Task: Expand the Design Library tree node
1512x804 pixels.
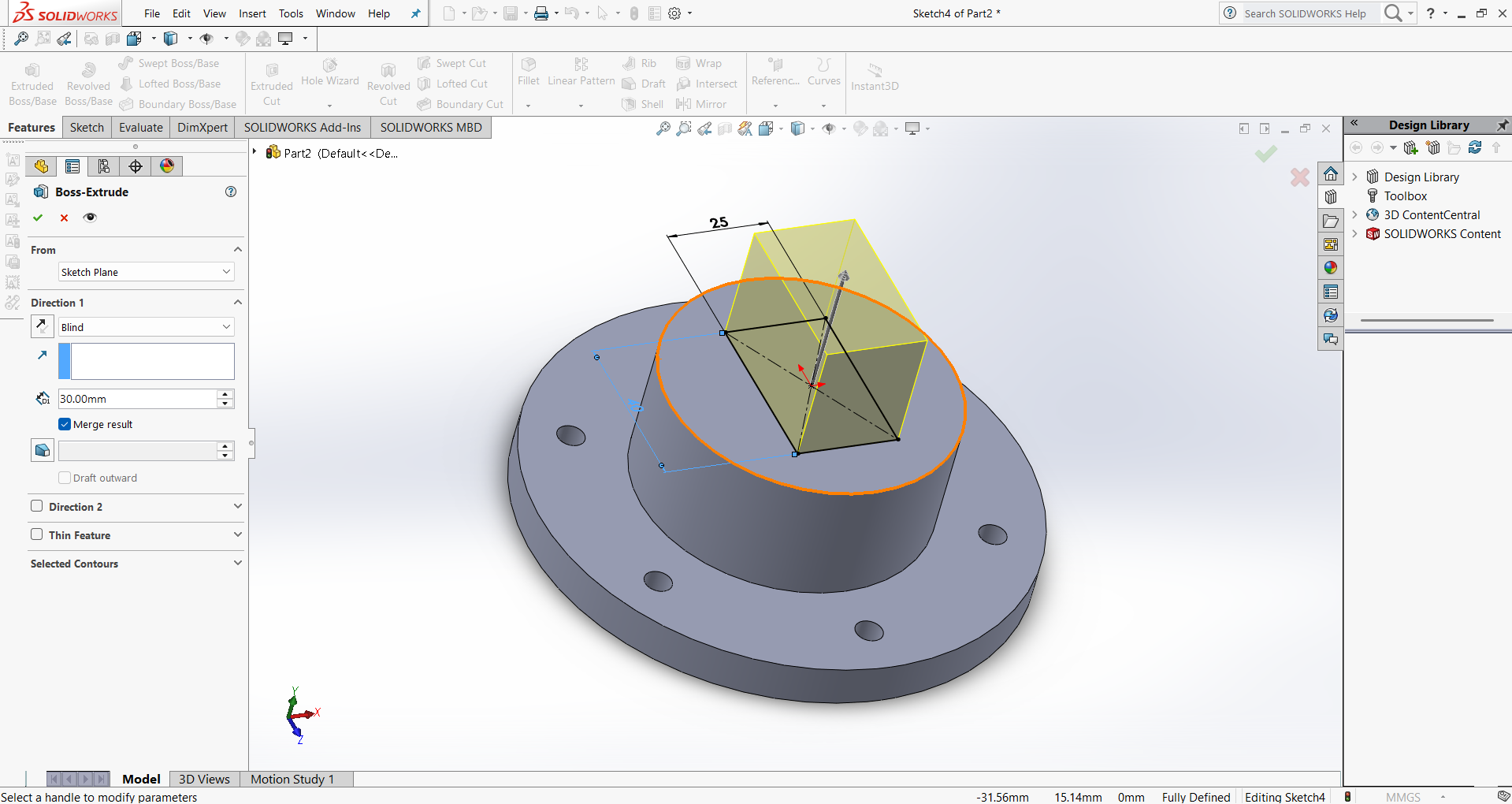Action: [1354, 177]
